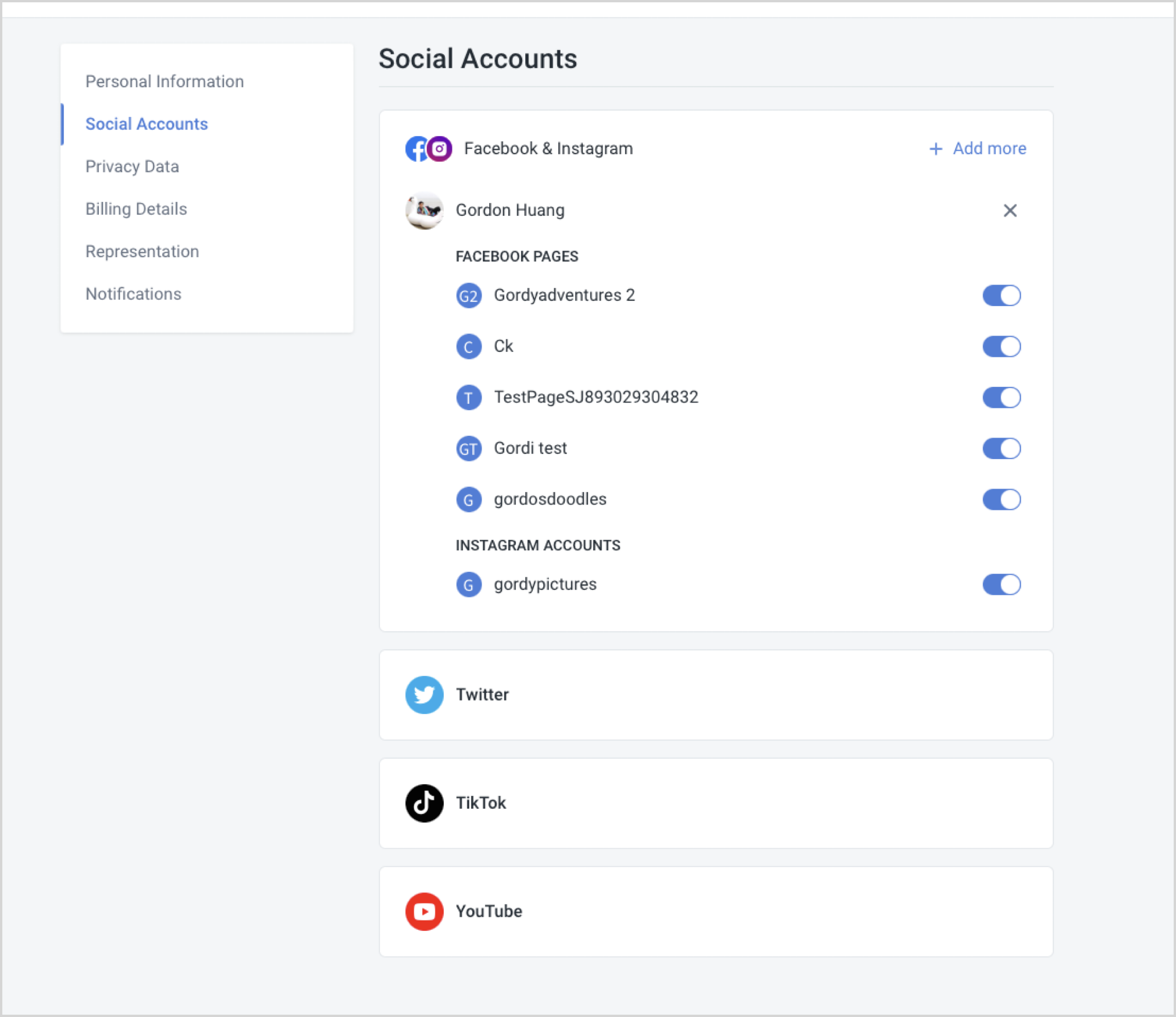Click the YouTube icon

click(x=424, y=912)
